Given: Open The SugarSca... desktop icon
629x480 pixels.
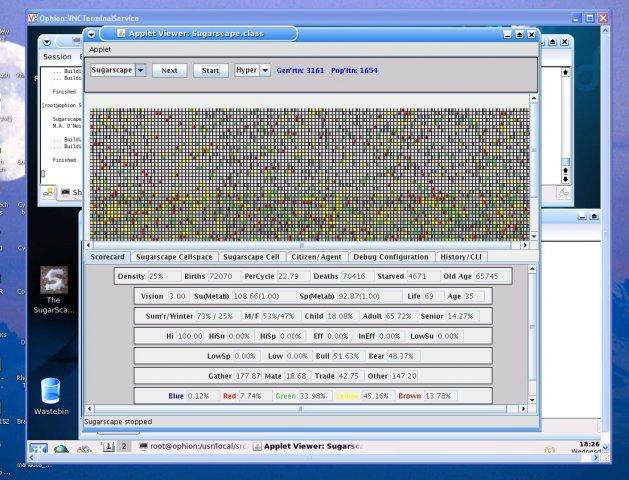Looking at the screenshot, I should point(53,290).
